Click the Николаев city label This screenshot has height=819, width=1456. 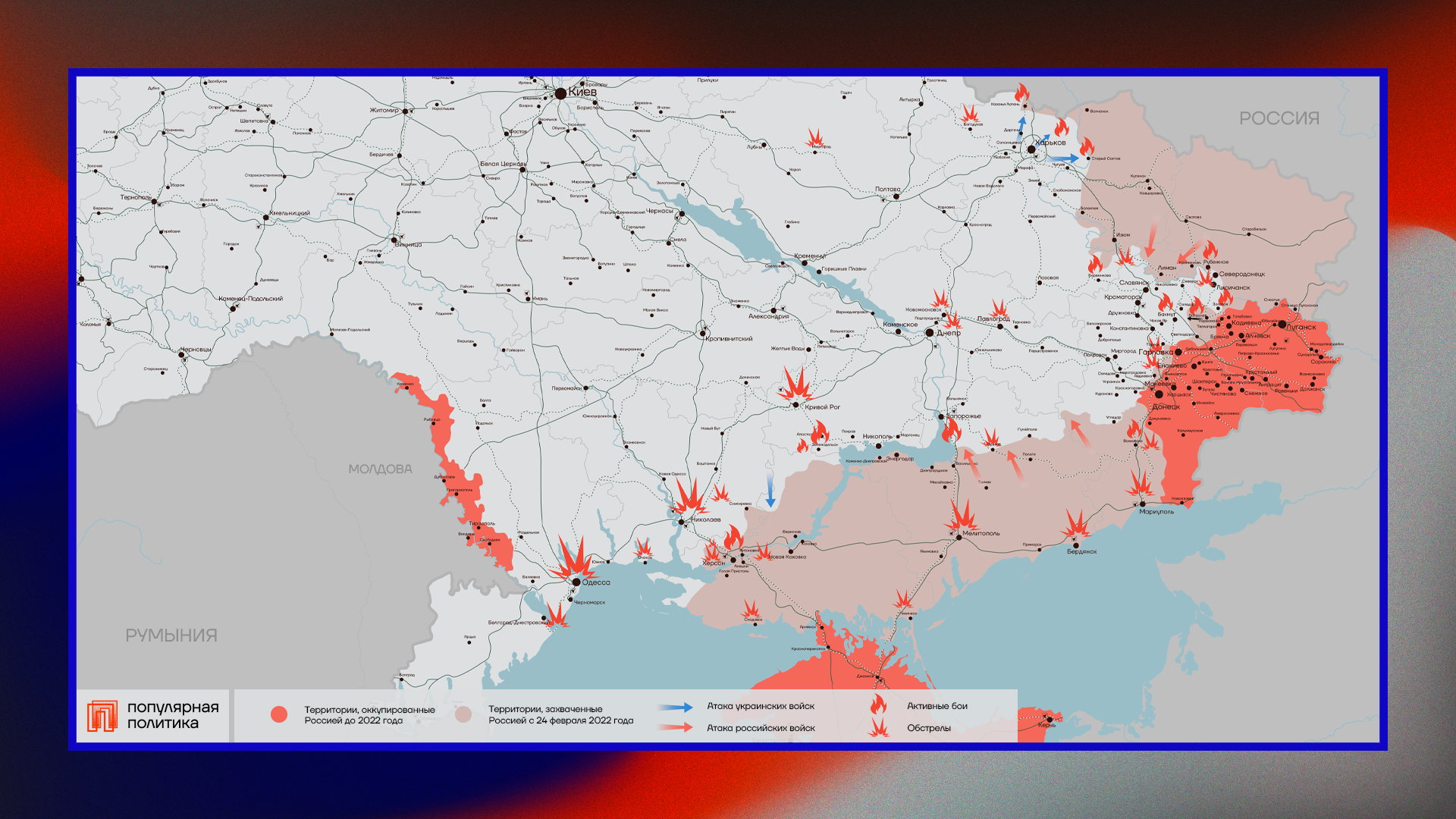[x=706, y=519]
